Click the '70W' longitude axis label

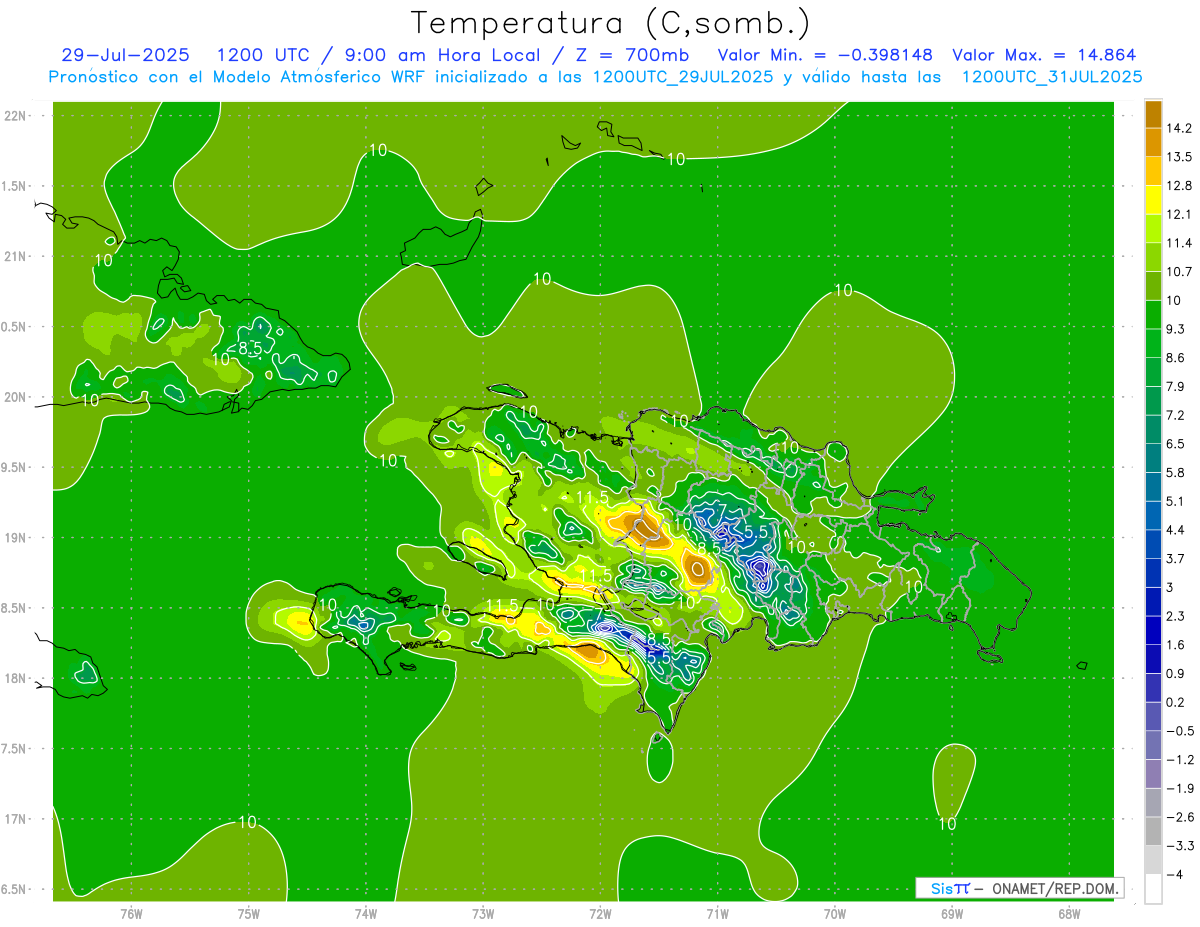835,913
